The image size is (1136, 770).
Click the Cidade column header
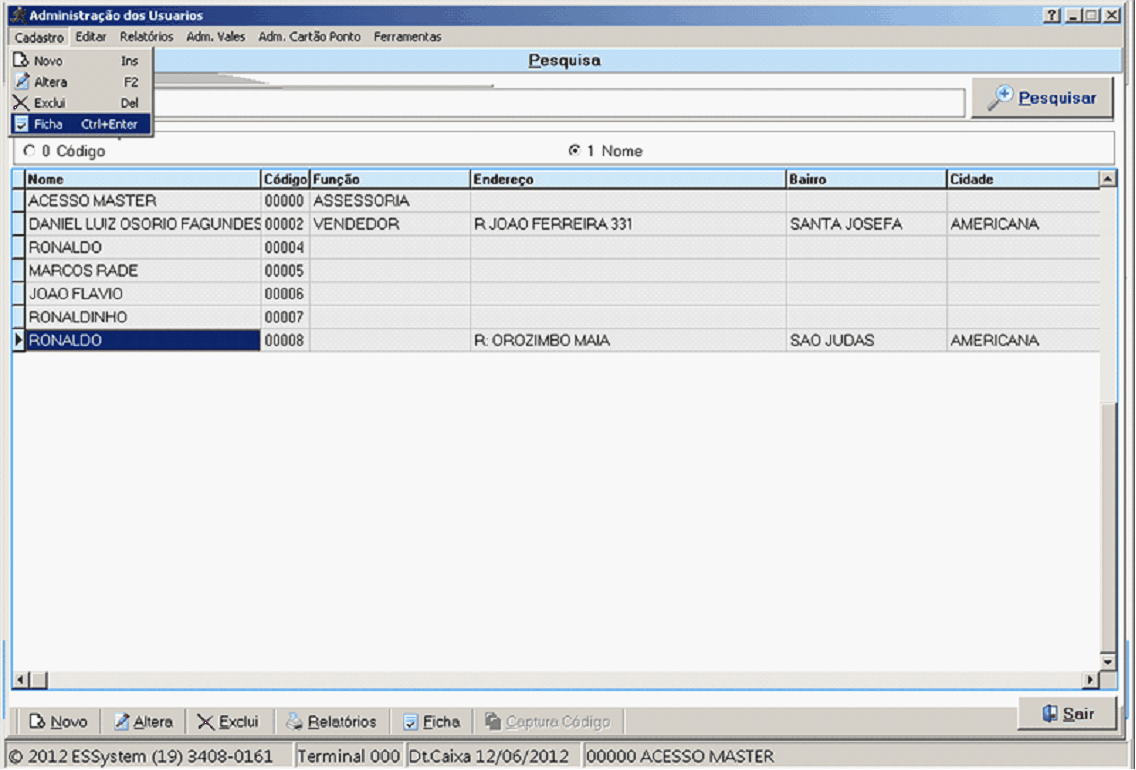pyautogui.click(x=1020, y=179)
